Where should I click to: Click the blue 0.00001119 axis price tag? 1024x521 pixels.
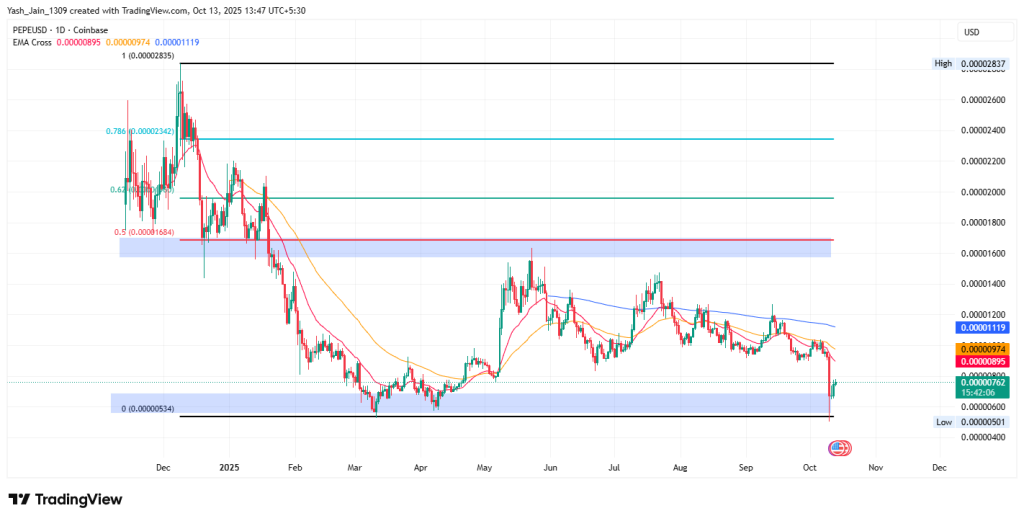pyautogui.click(x=985, y=327)
